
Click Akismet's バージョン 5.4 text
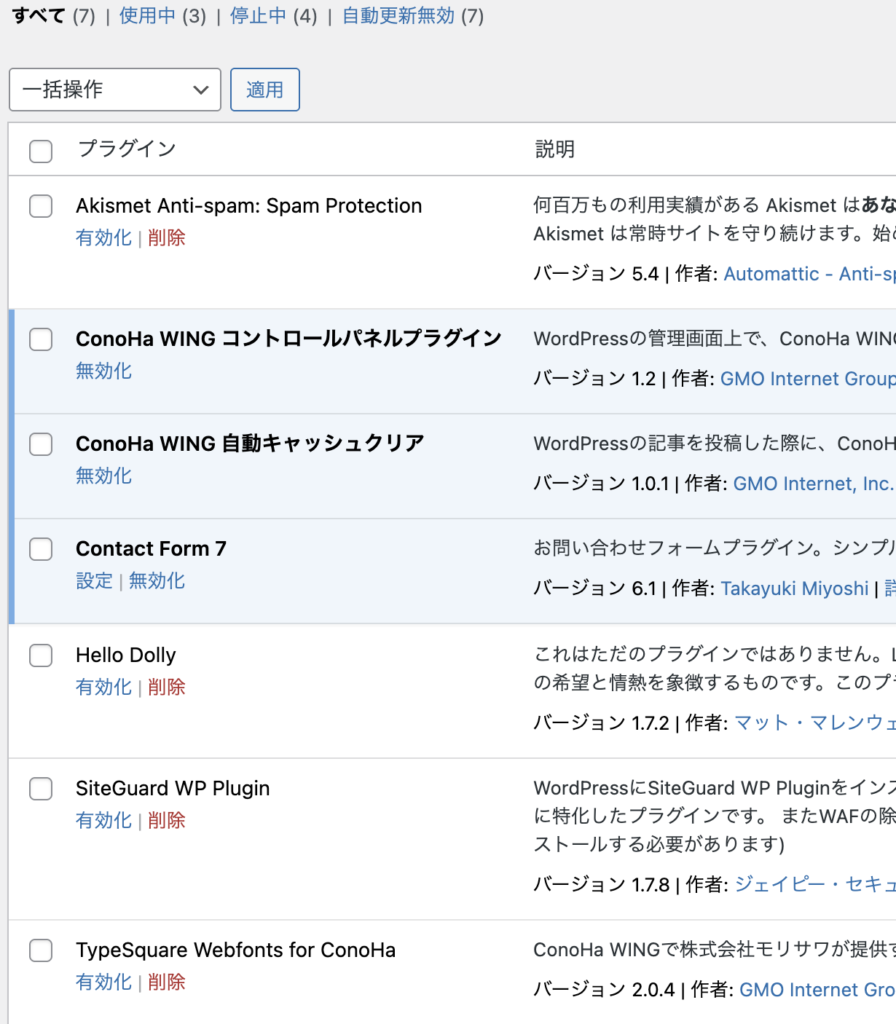point(596,274)
